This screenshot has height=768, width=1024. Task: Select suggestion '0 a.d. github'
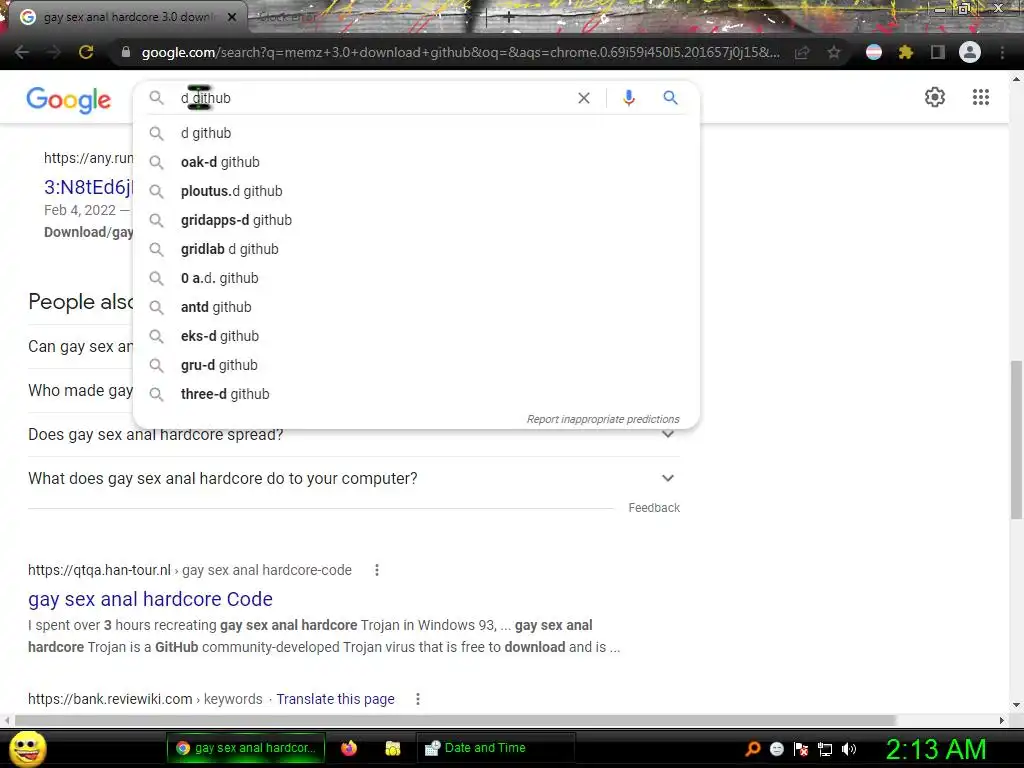click(x=416, y=278)
